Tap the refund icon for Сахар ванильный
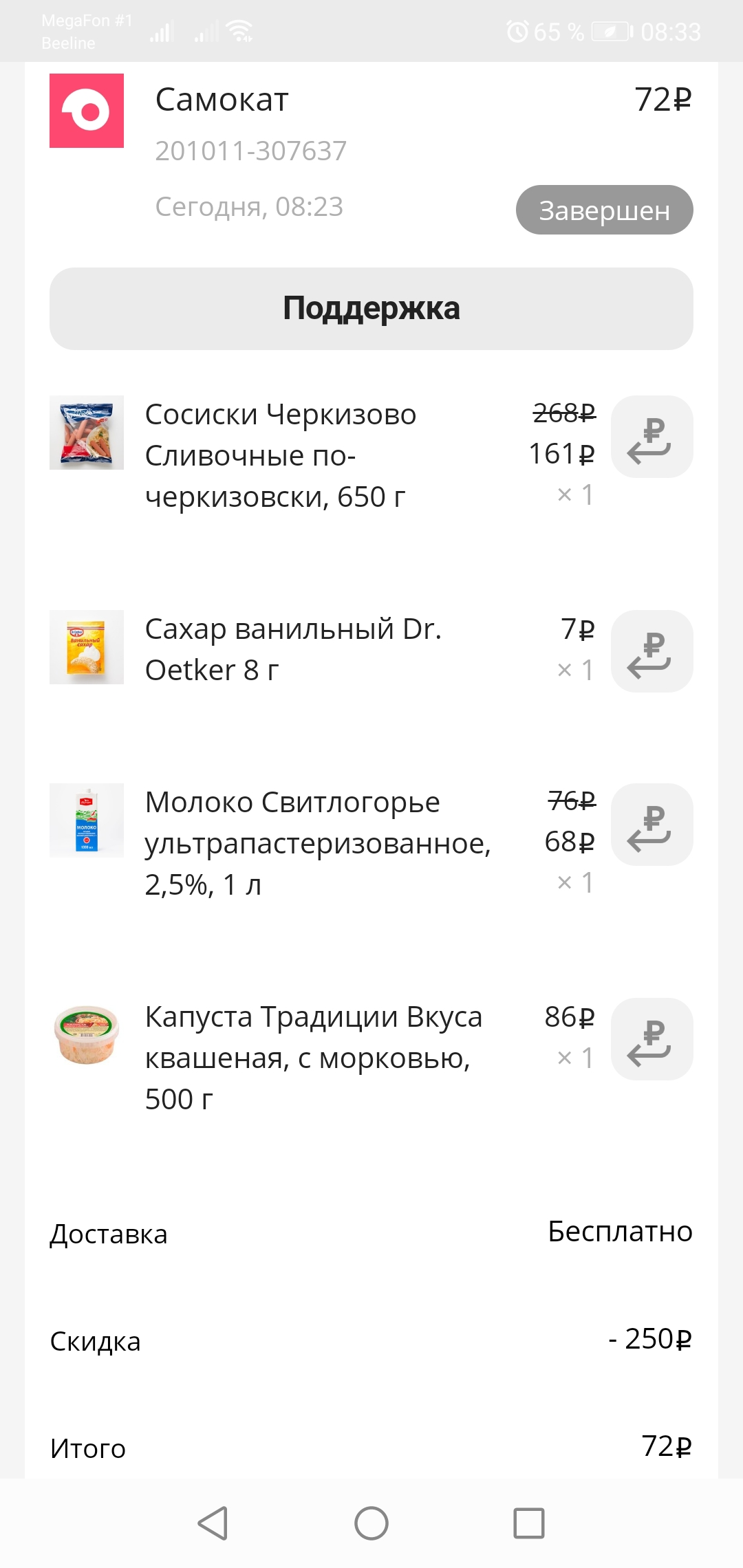The height and width of the screenshot is (1568, 743). (652, 651)
